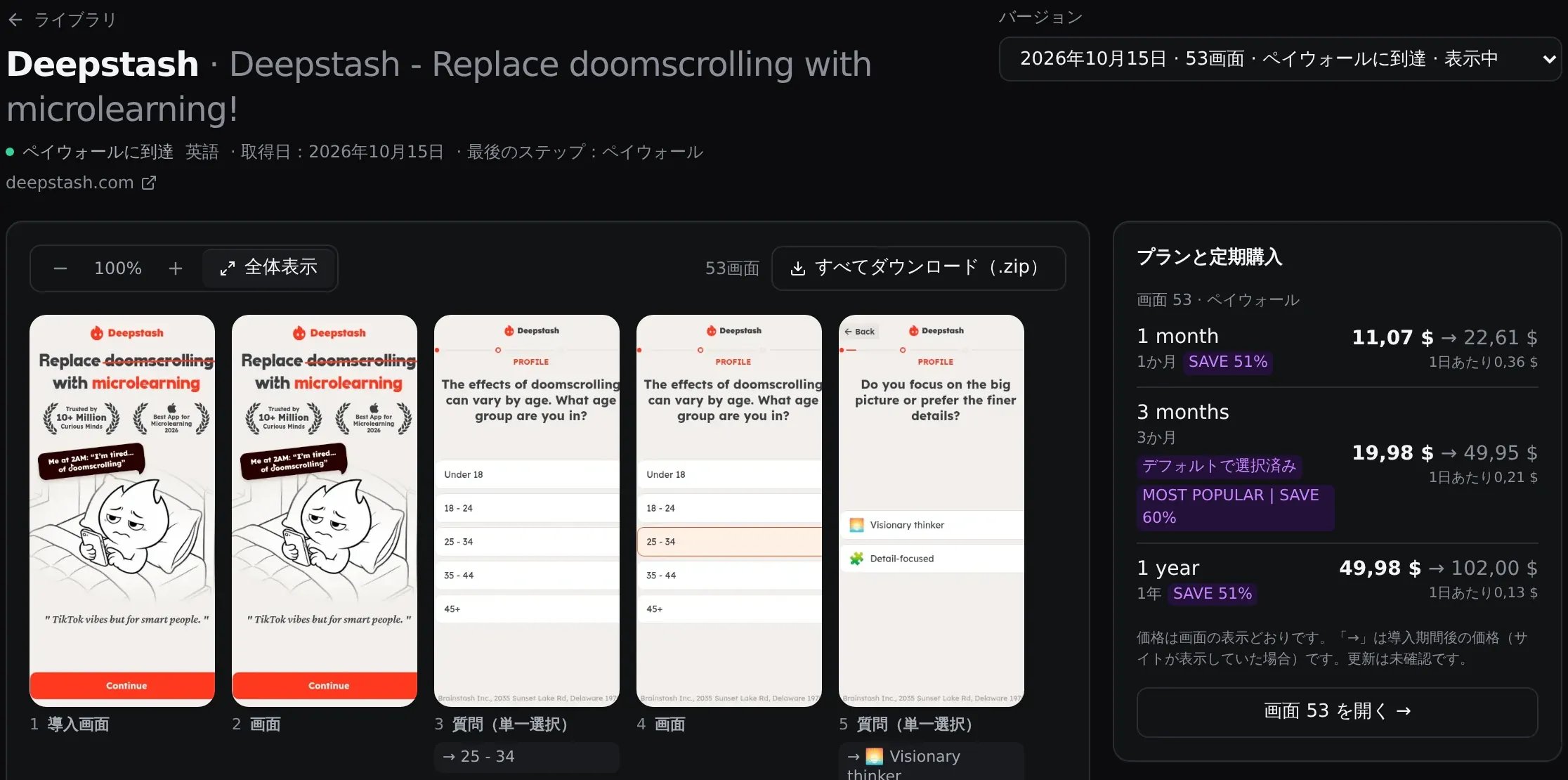Click the 11,07 $ price for 1 month
This screenshot has height=780, width=1568.
pos(1392,338)
